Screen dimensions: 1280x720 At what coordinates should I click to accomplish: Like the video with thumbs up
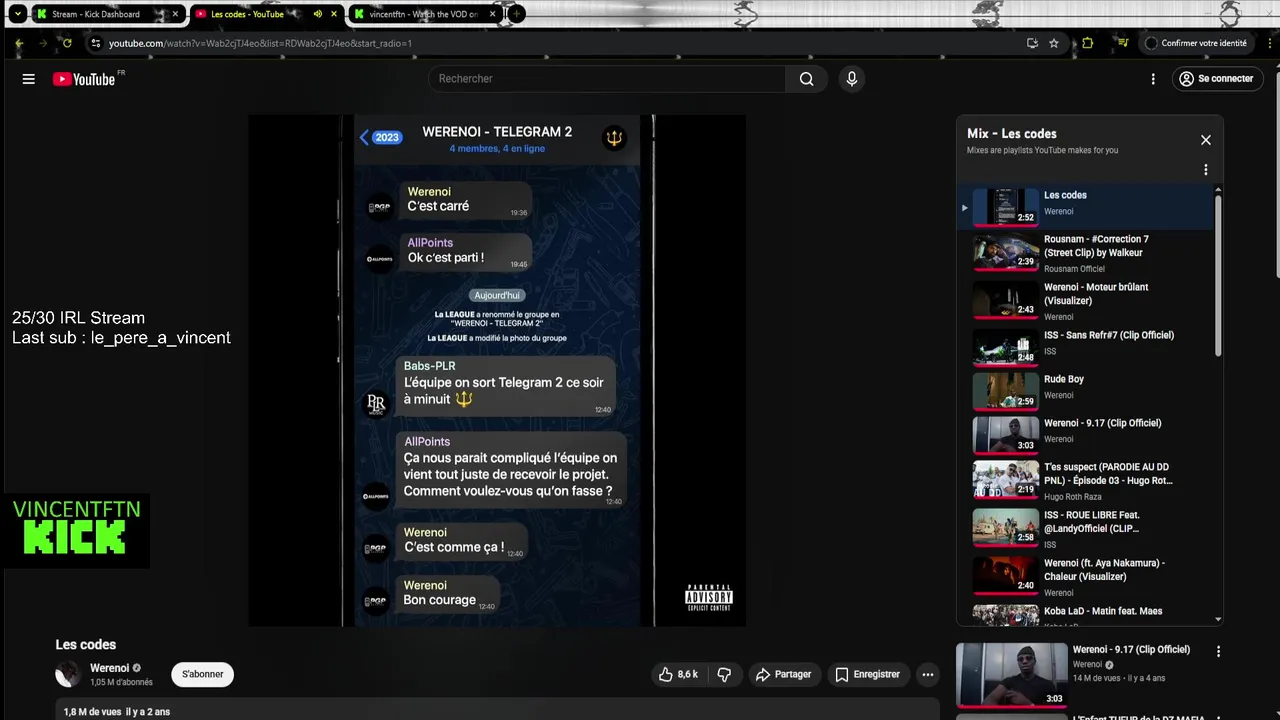pyautogui.click(x=677, y=675)
